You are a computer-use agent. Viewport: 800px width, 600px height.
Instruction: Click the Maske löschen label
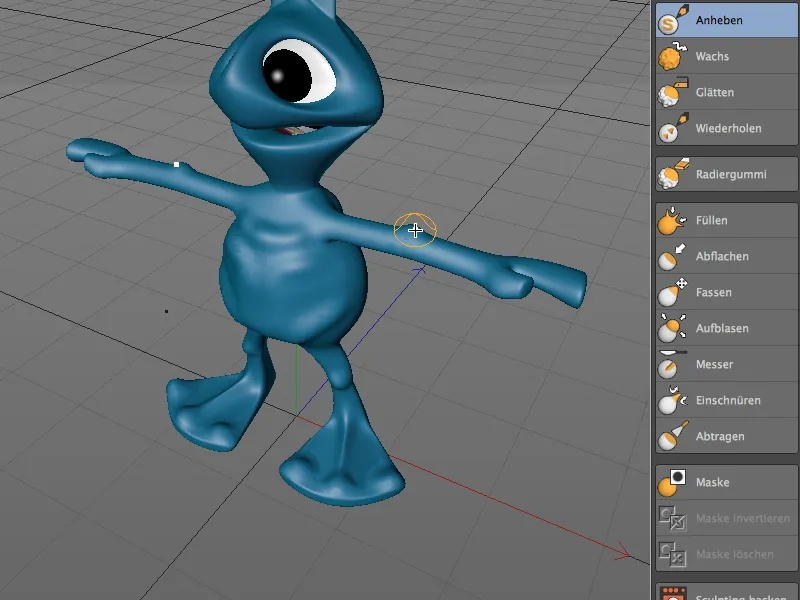point(735,554)
